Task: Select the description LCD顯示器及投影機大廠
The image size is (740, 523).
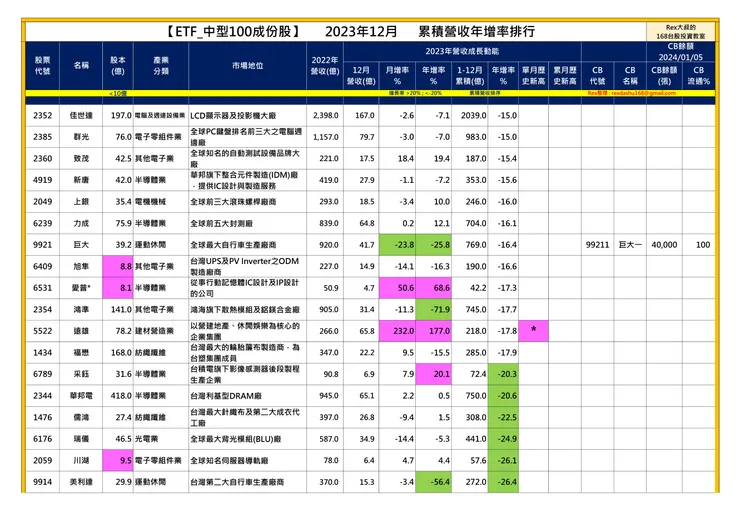Action: 233,116
